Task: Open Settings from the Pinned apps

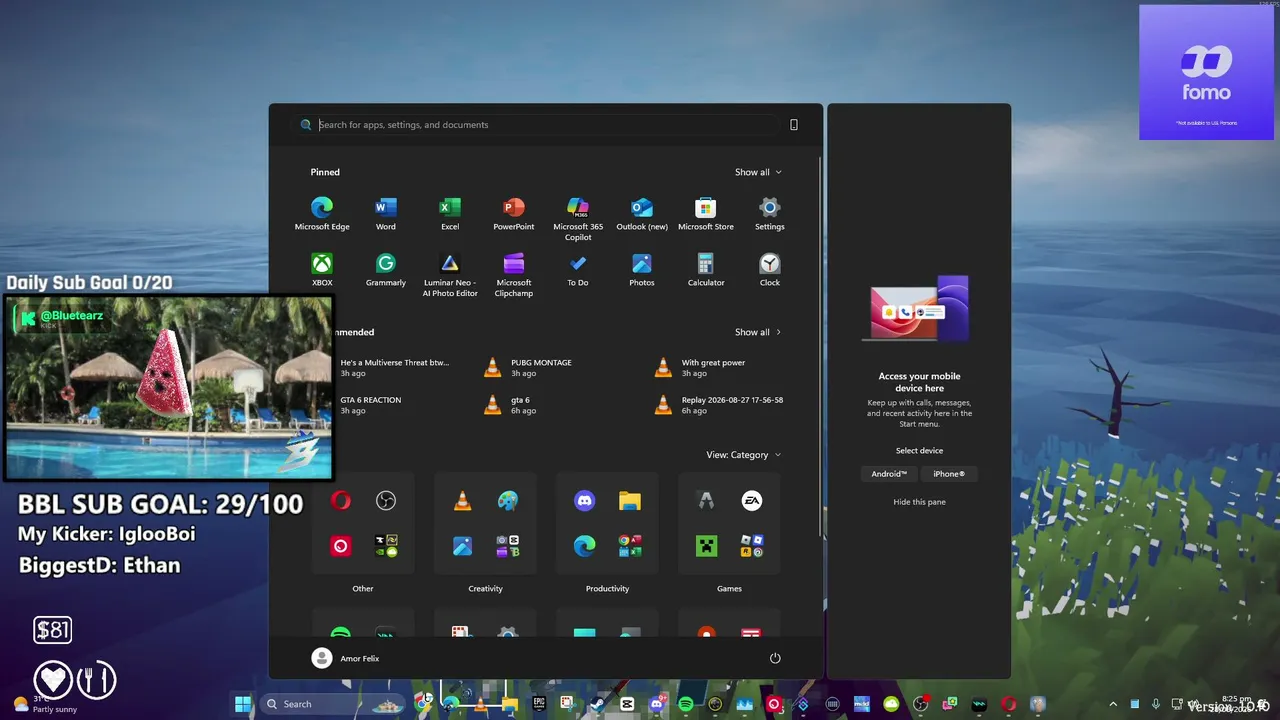Action: coord(770,213)
